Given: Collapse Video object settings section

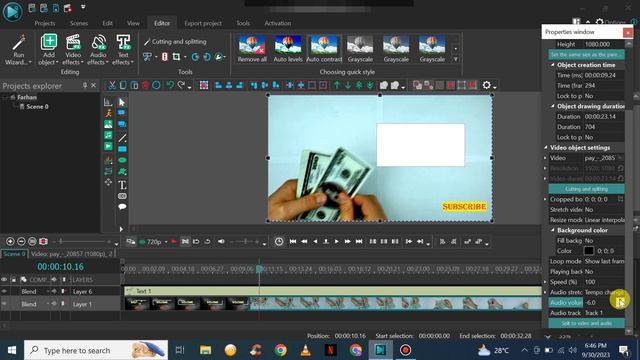Looking at the screenshot, I should coord(546,147).
